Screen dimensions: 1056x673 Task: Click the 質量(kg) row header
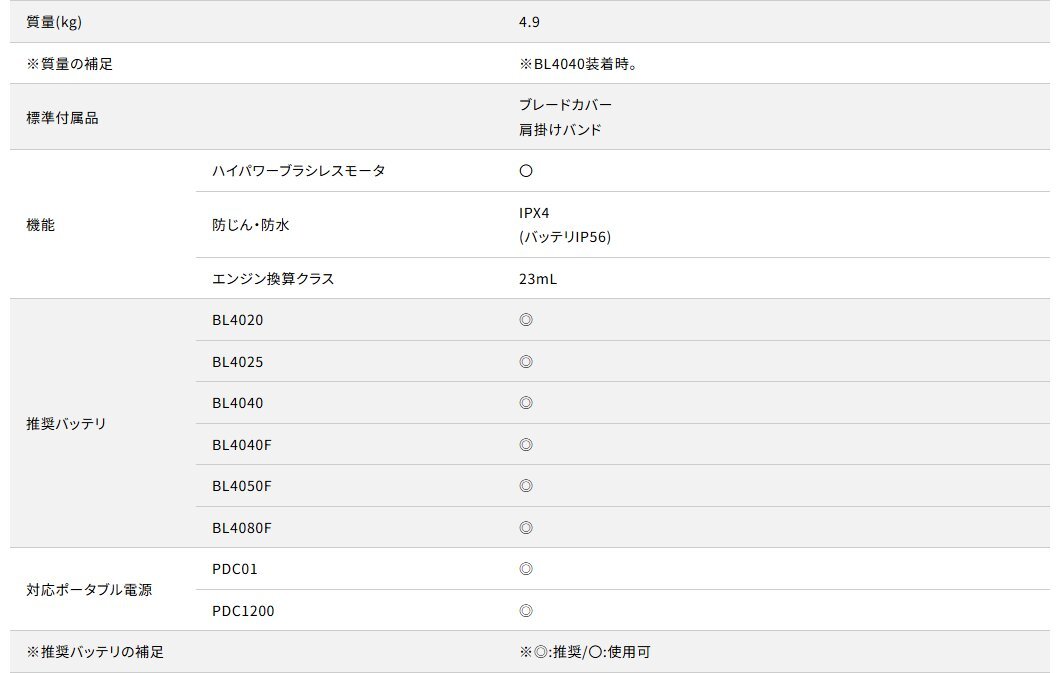tap(55, 22)
